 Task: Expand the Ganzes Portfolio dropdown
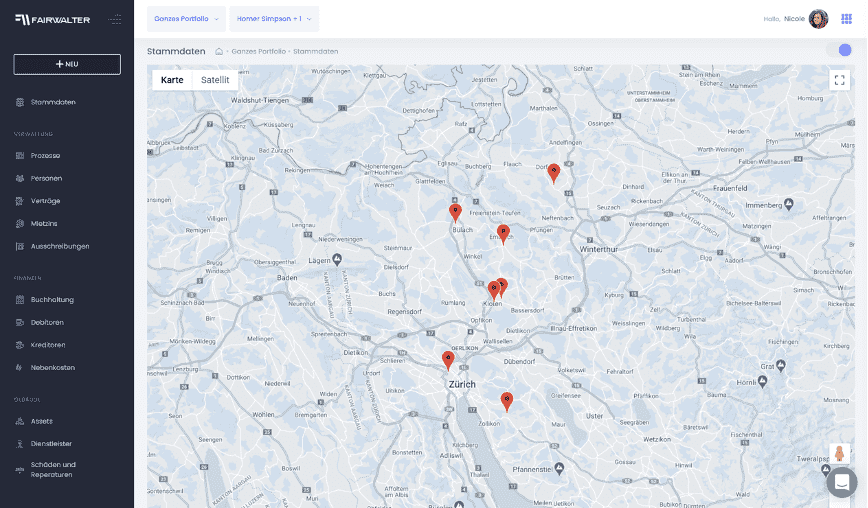point(186,19)
